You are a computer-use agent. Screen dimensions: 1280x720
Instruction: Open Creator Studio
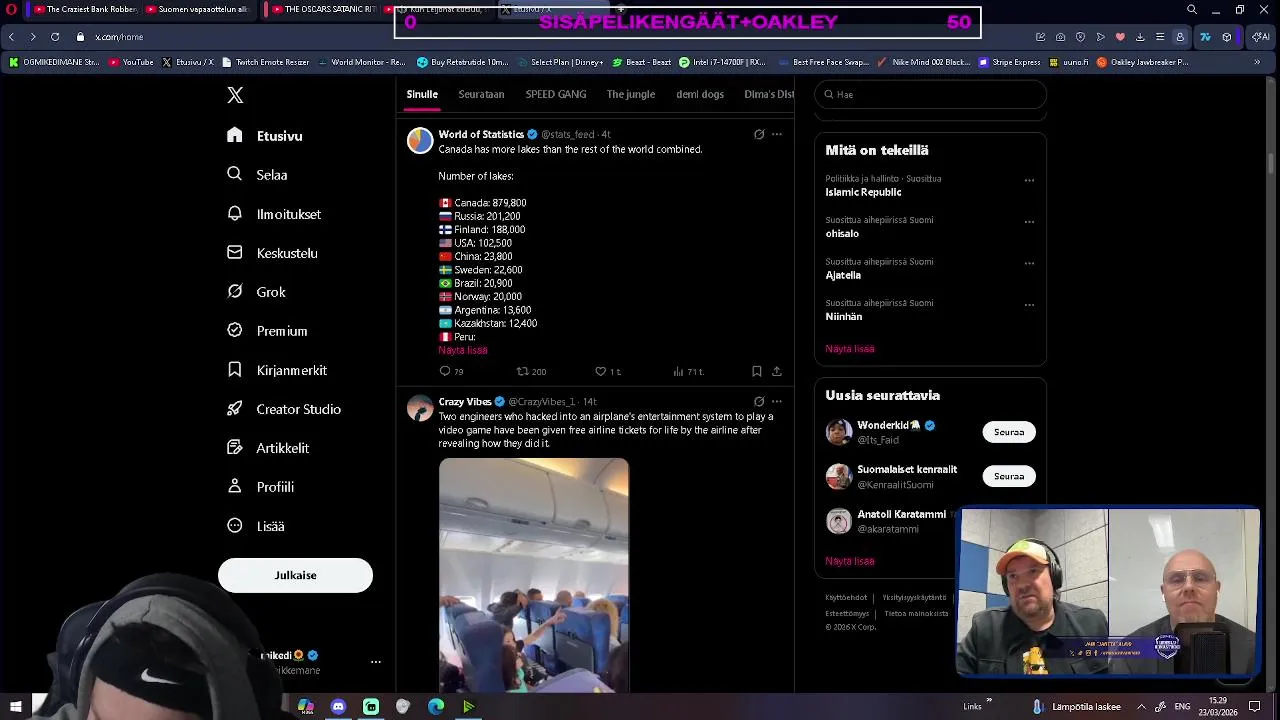point(284,409)
